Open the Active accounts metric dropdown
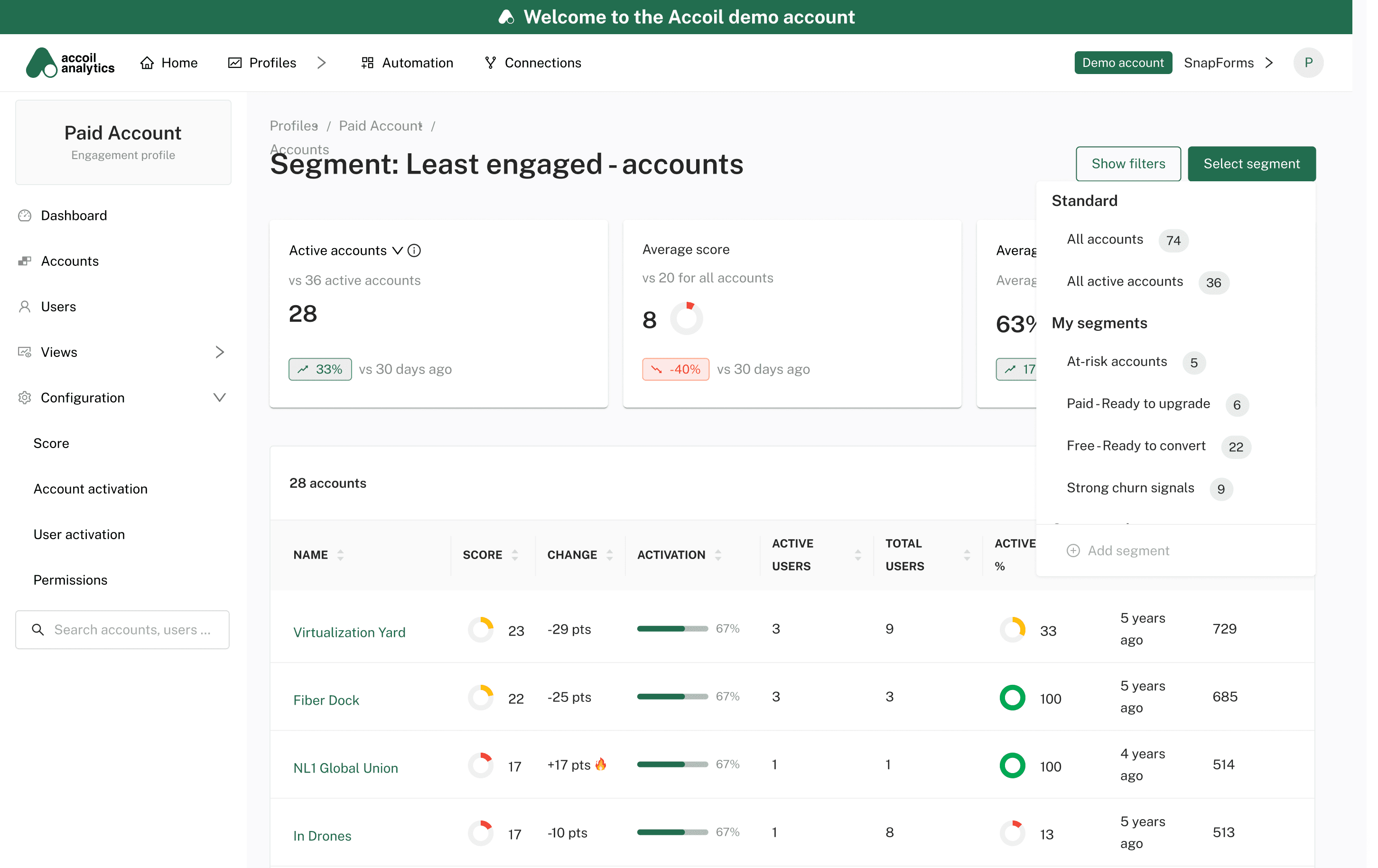This screenshot has height=868, width=1378. [x=397, y=251]
